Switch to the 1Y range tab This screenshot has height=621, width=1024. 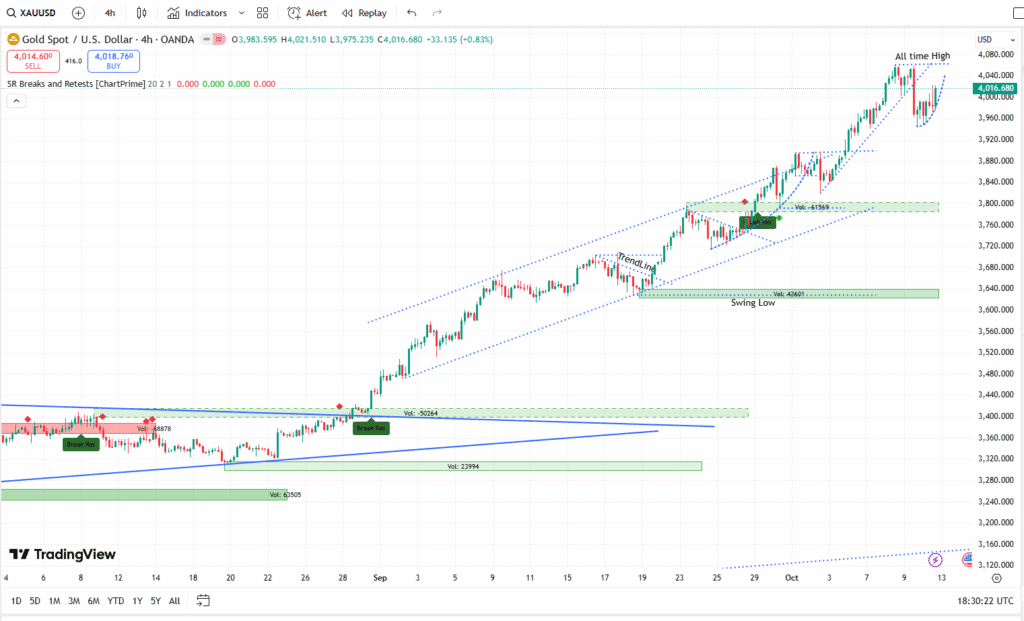(x=136, y=601)
